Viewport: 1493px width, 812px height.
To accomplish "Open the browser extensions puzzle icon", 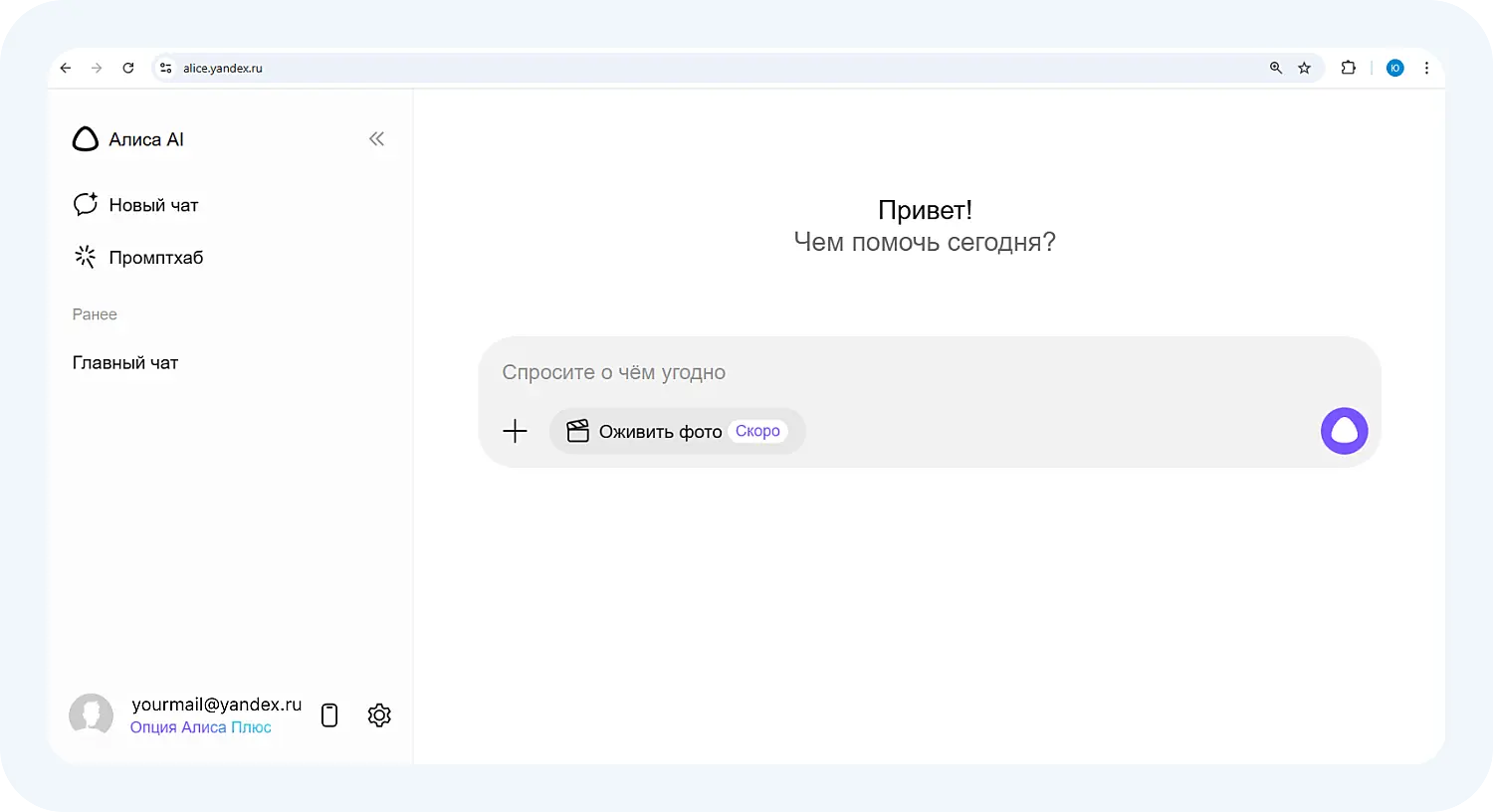I will 1349,68.
